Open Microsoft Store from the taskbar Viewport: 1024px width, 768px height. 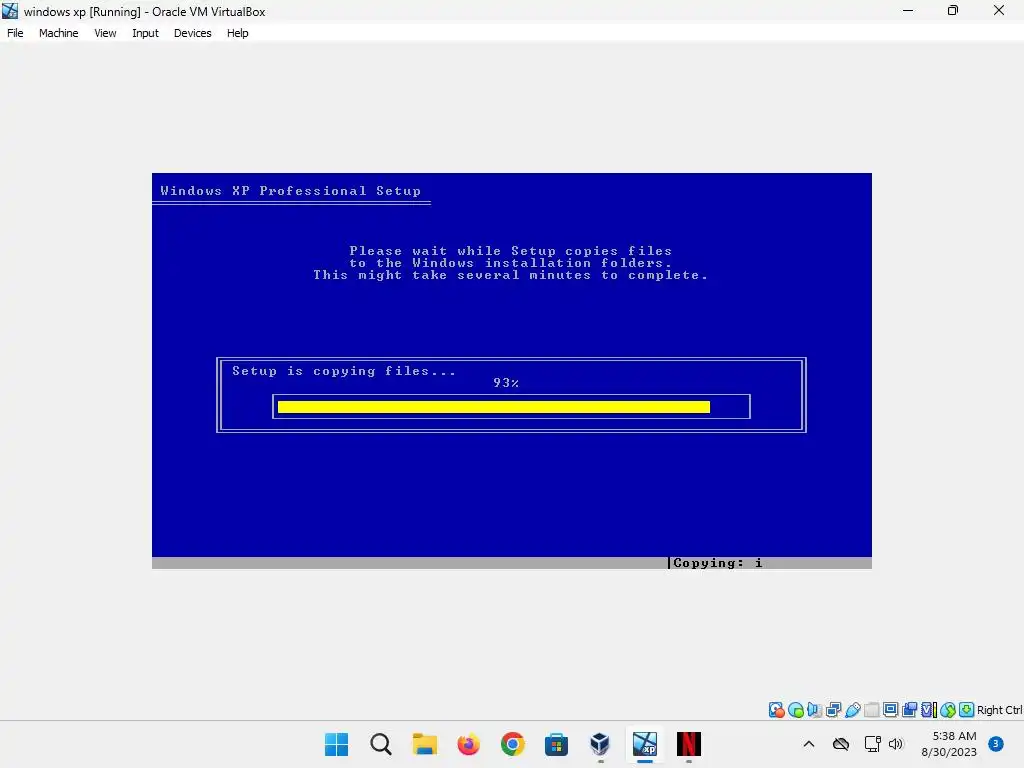[x=556, y=744]
